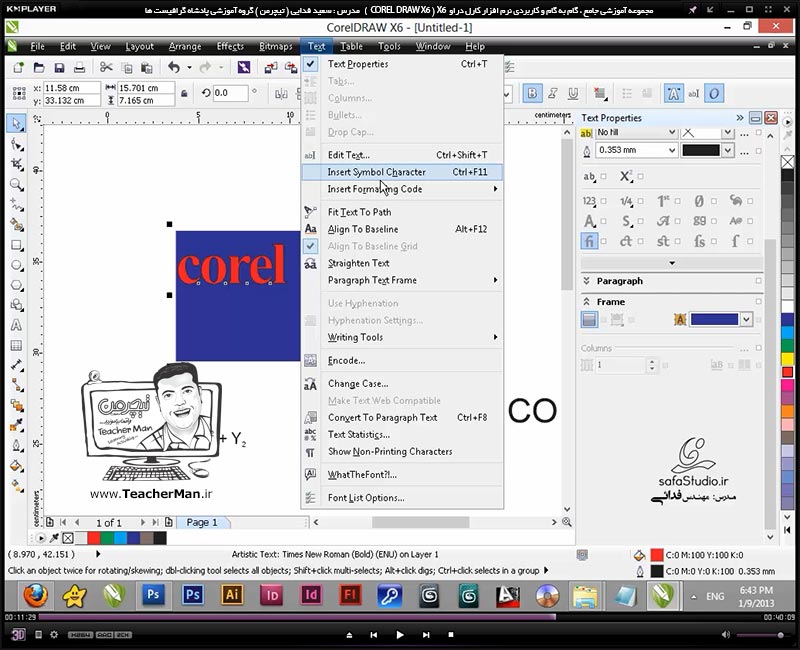
Task: Toggle the slashed zero feature
Action: tap(699, 201)
